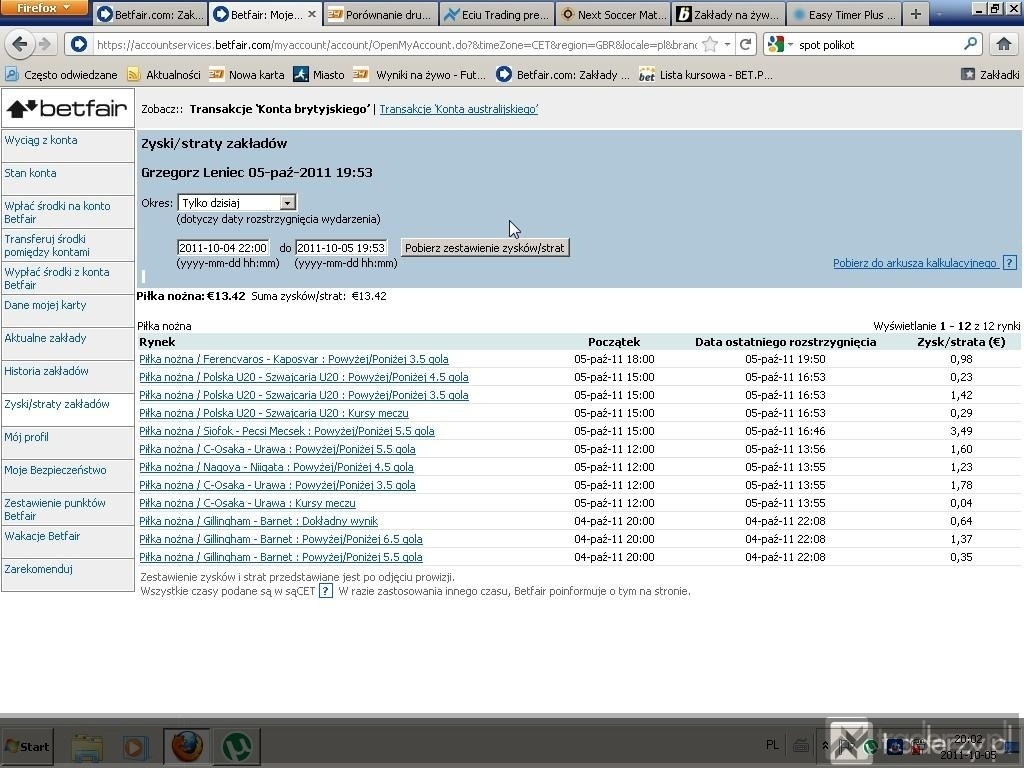Open Często odwiedzane bookmark
Image resolution: width=1024 pixels, height=768 pixels.
61,74
